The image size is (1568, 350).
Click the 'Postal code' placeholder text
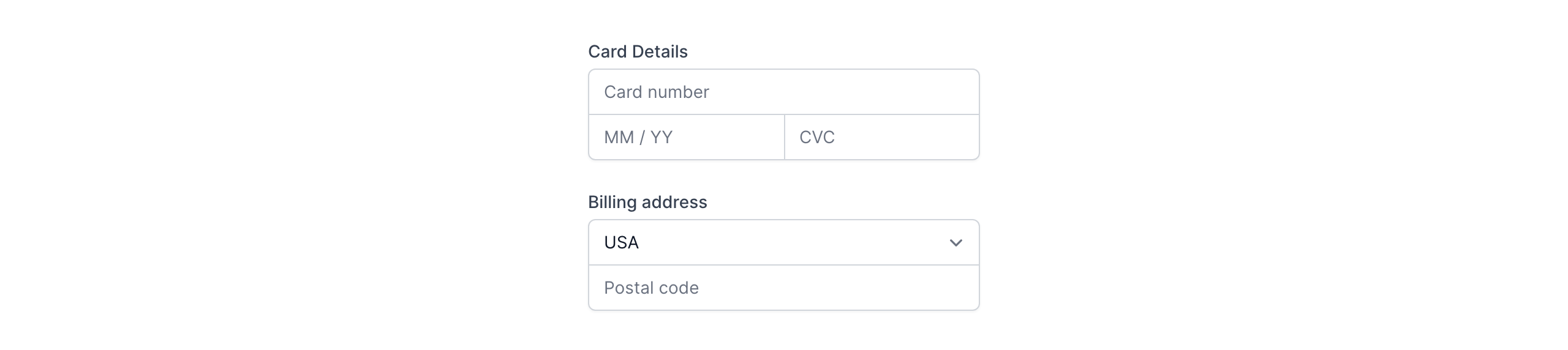651,288
